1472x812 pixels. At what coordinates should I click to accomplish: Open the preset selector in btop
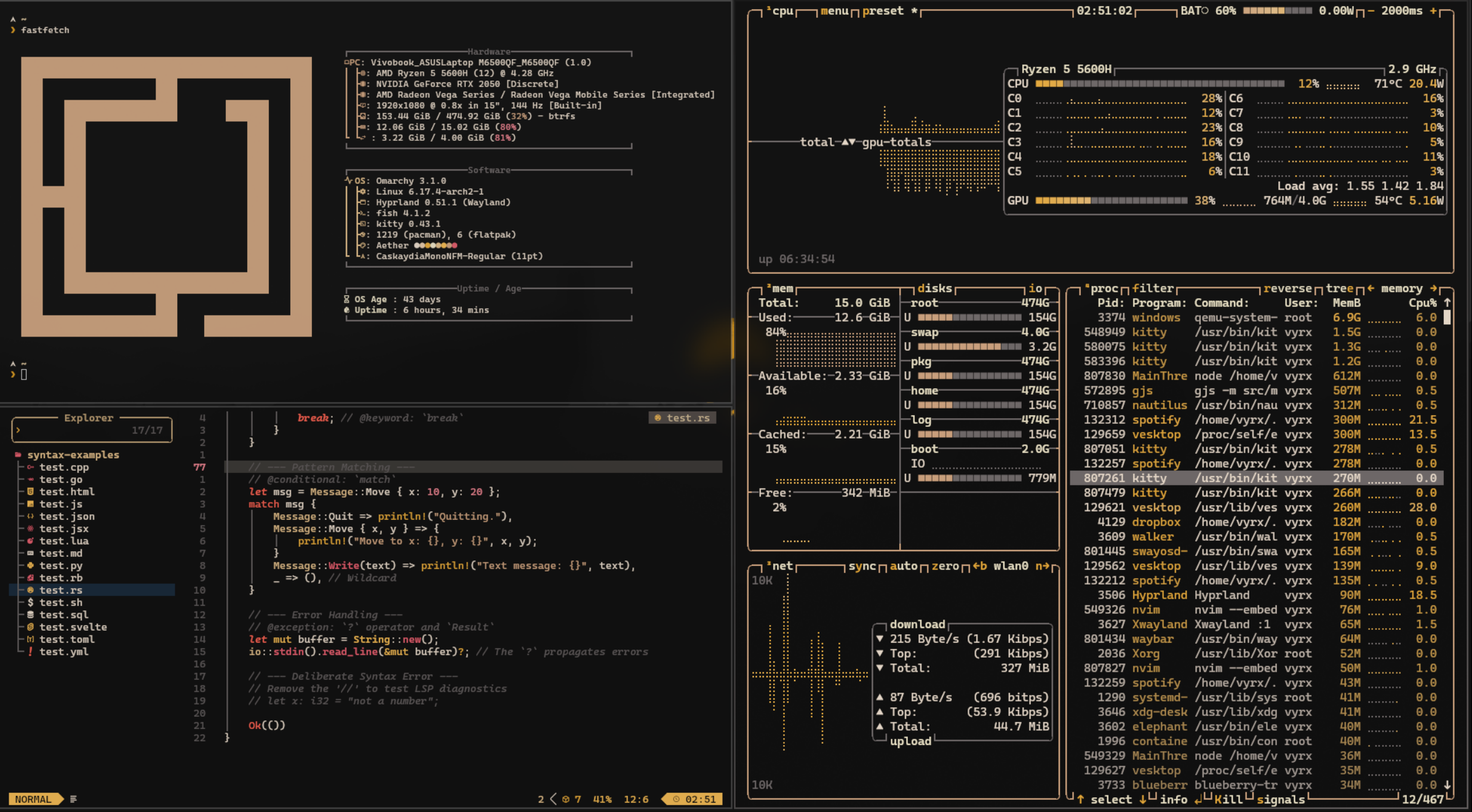click(x=881, y=10)
